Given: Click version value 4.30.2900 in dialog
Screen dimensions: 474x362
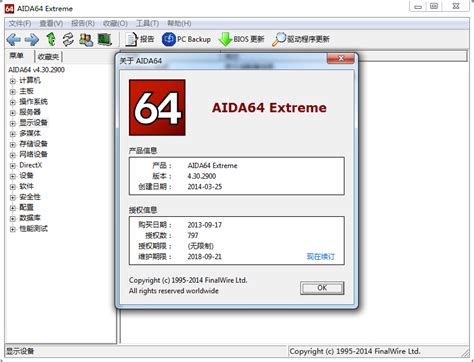Looking at the screenshot, I should [202, 176].
